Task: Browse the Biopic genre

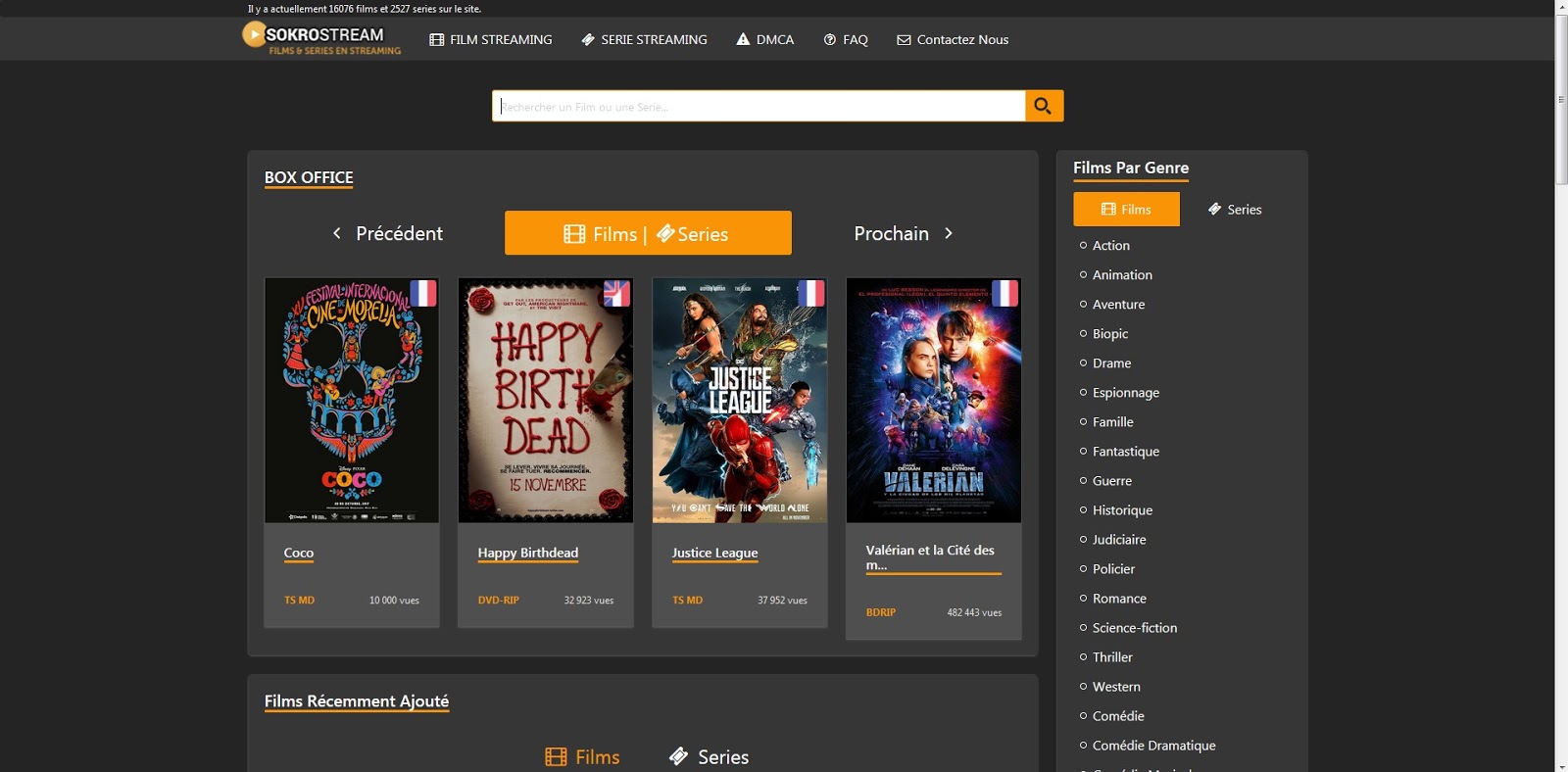Action: point(1110,333)
